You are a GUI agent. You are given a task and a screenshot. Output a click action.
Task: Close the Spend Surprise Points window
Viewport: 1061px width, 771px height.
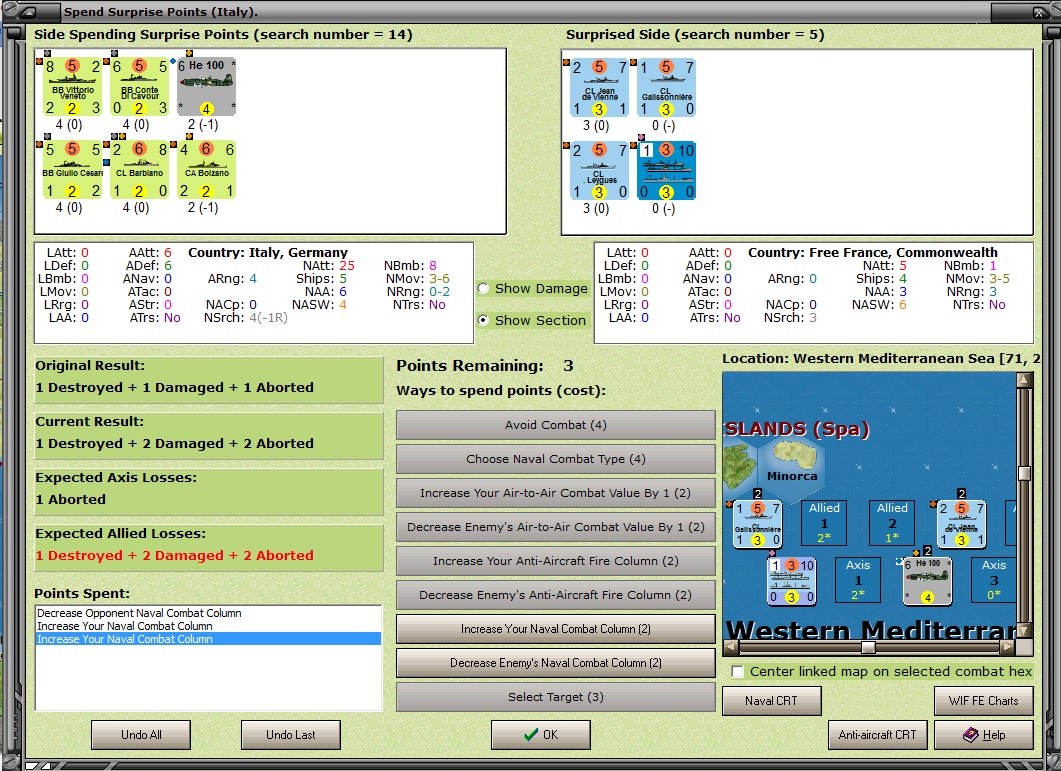(1039, 12)
